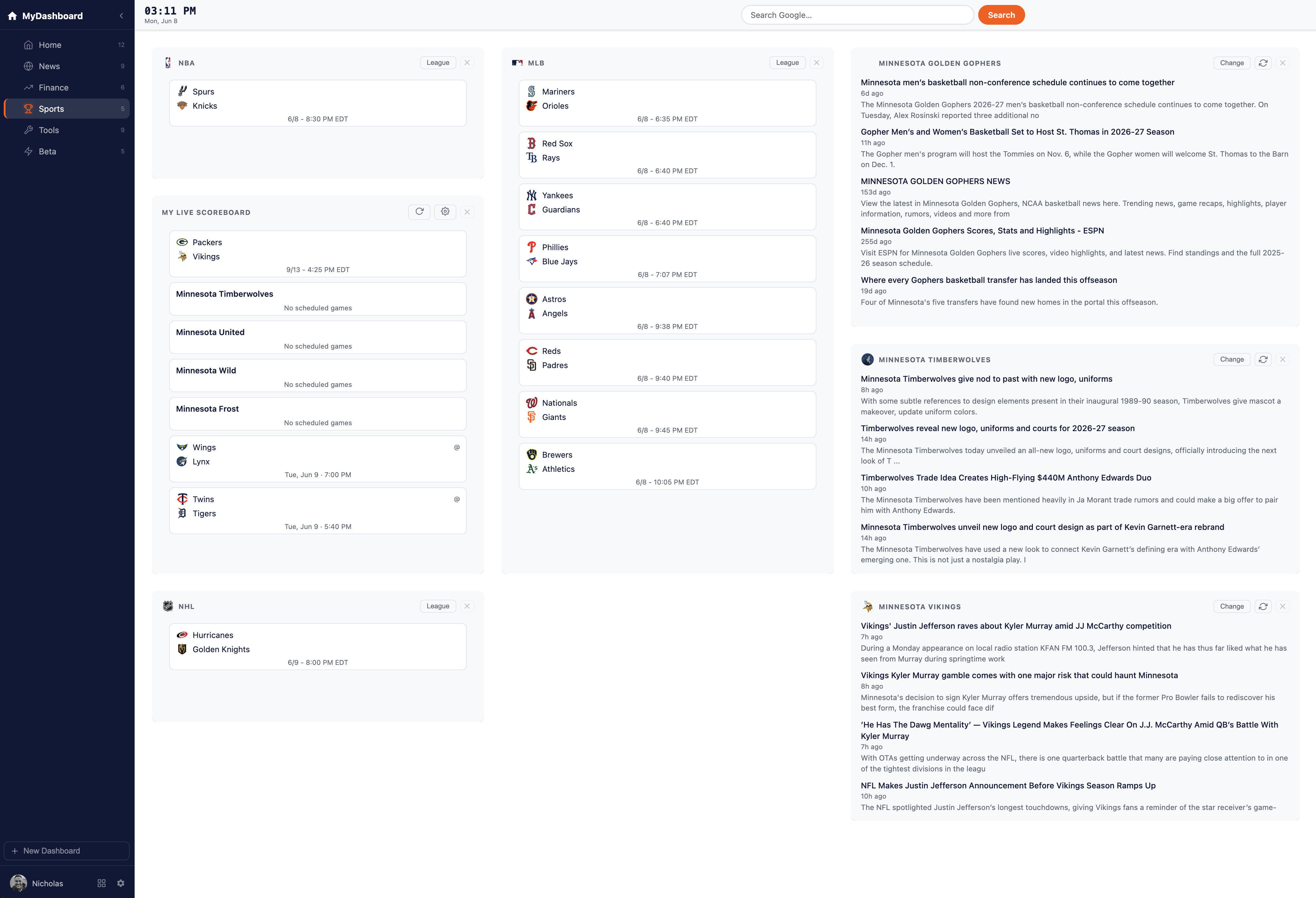Click the Reds team logo
The height and width of the screenshot is (898, 1316).
[531, 351]
